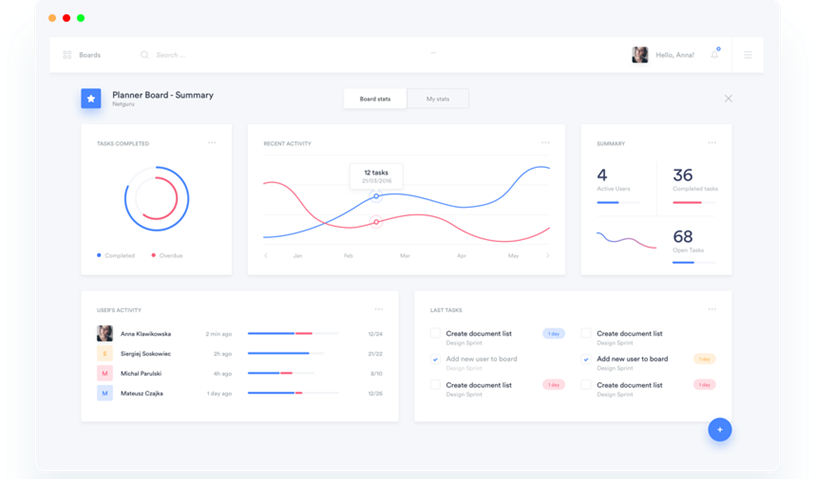This screenshot has height=479, width=815.
Task: Click Anna Klawikowska's progress bar
Action: pos(293,334)
